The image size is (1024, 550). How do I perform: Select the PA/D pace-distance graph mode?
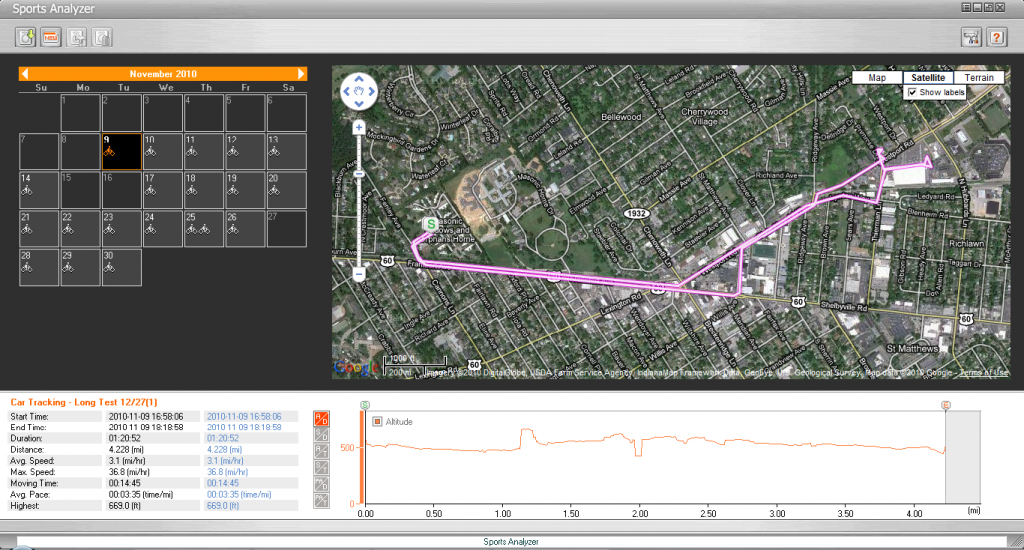click(321, 484)
